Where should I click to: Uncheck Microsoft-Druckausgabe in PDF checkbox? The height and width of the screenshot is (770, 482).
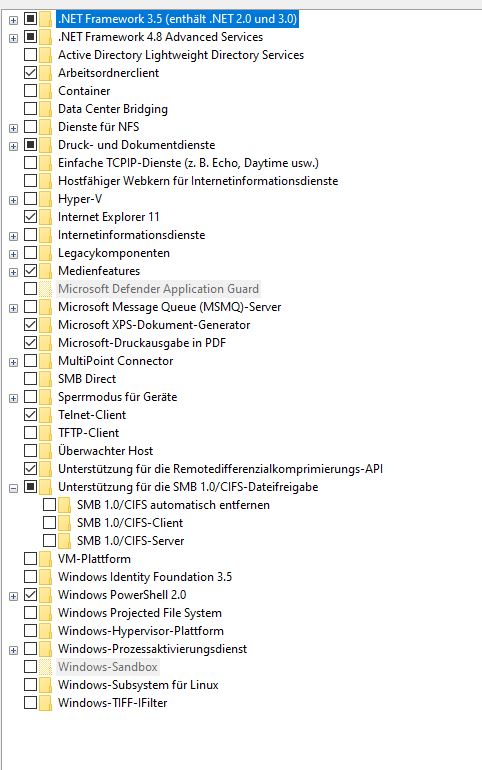30,343
